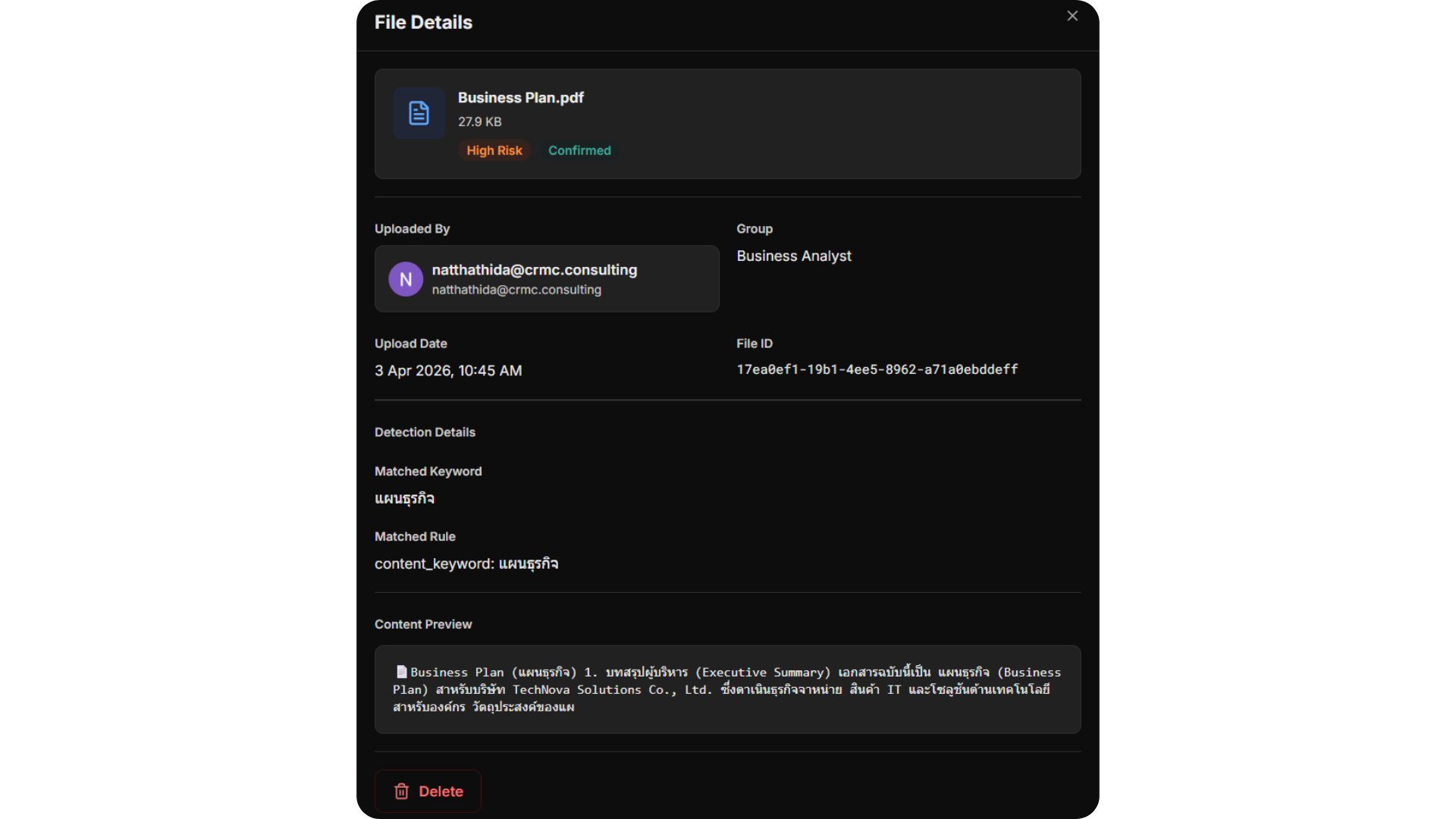Click the Business Analyst group value
Image resolution: width=1456 pixels, height=819 pixels.
[x=794, y=256]
